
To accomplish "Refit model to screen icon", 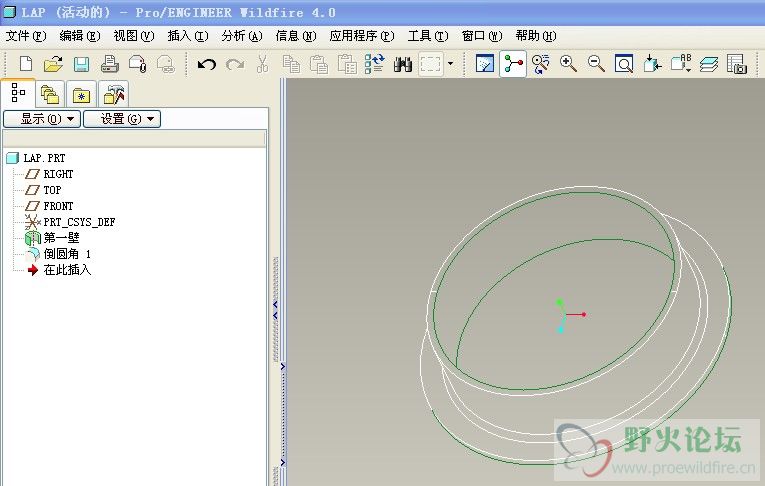I will 624,64.
